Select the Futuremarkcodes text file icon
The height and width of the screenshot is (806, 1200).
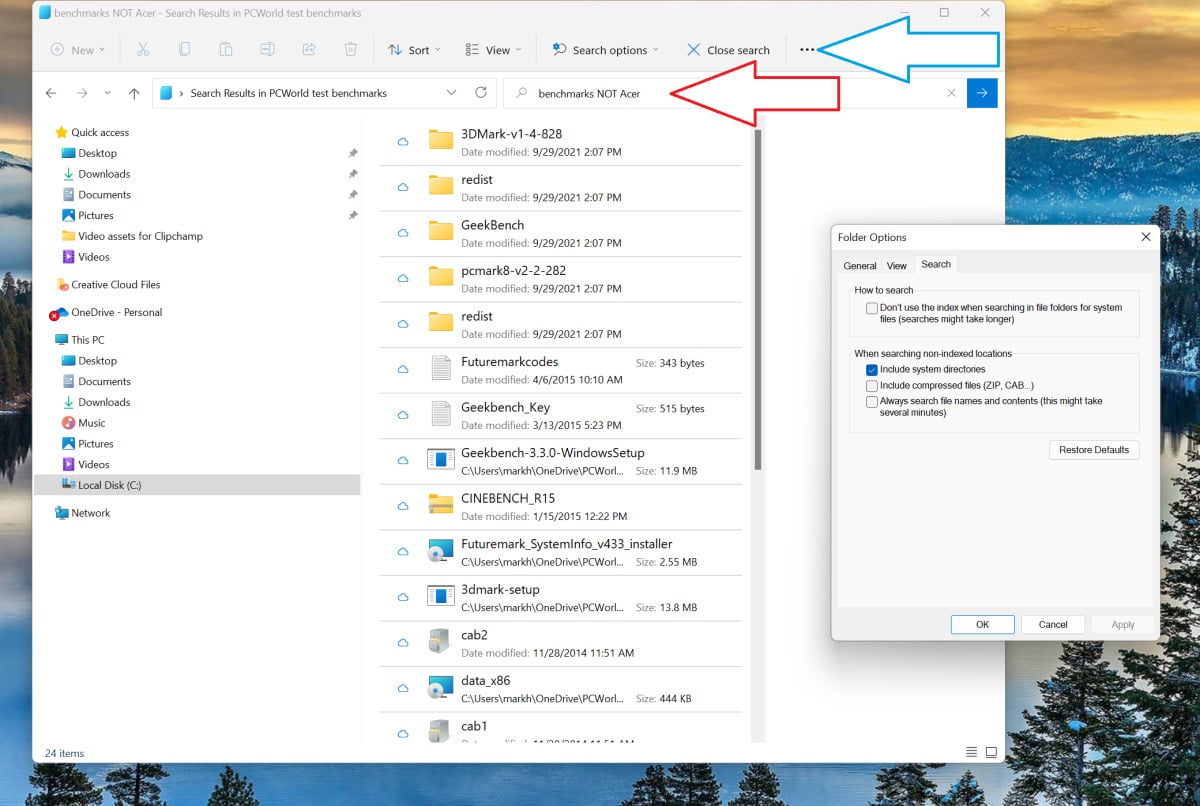(x=441, y=367)
